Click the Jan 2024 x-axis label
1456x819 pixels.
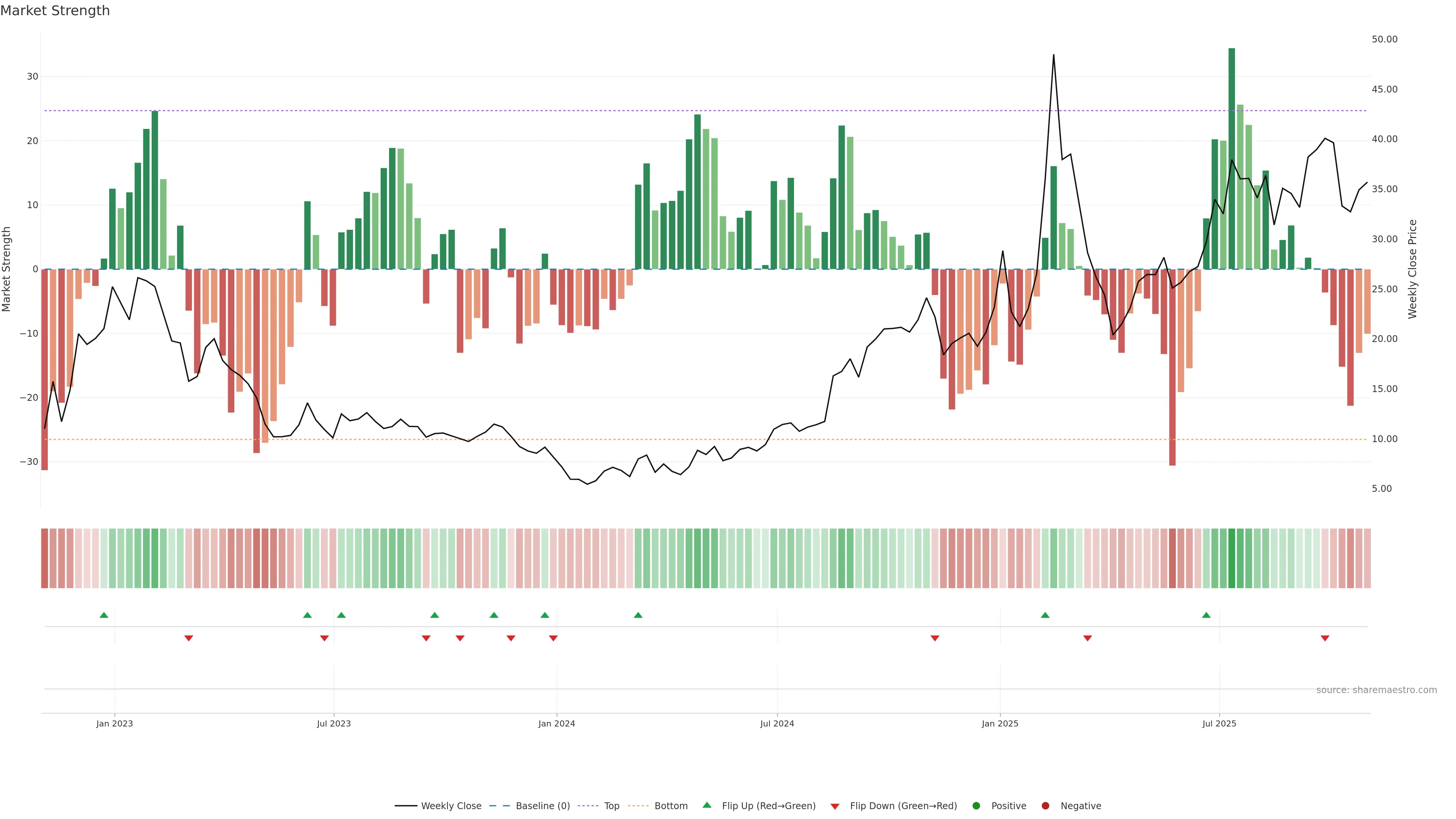tap(557, 723)
